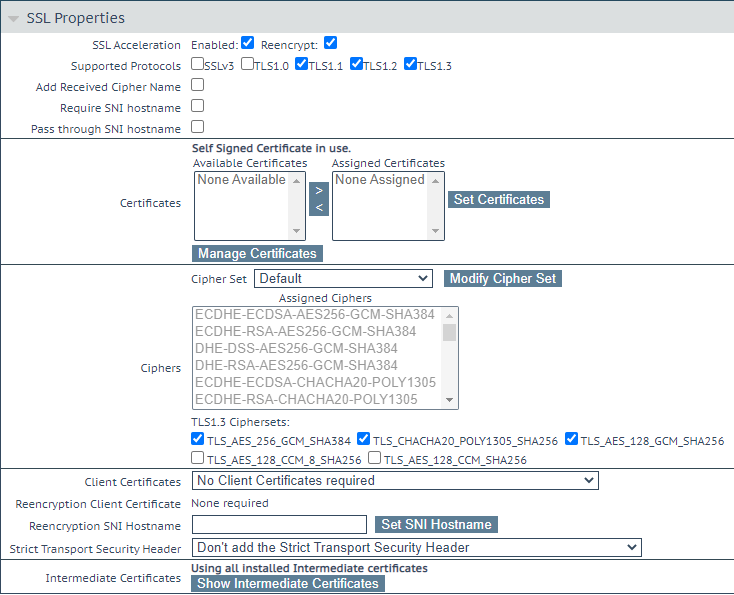Viewport: 734px width, 595px height.
Task: Click Modify Cipher Set button
Action: (503, 279)
